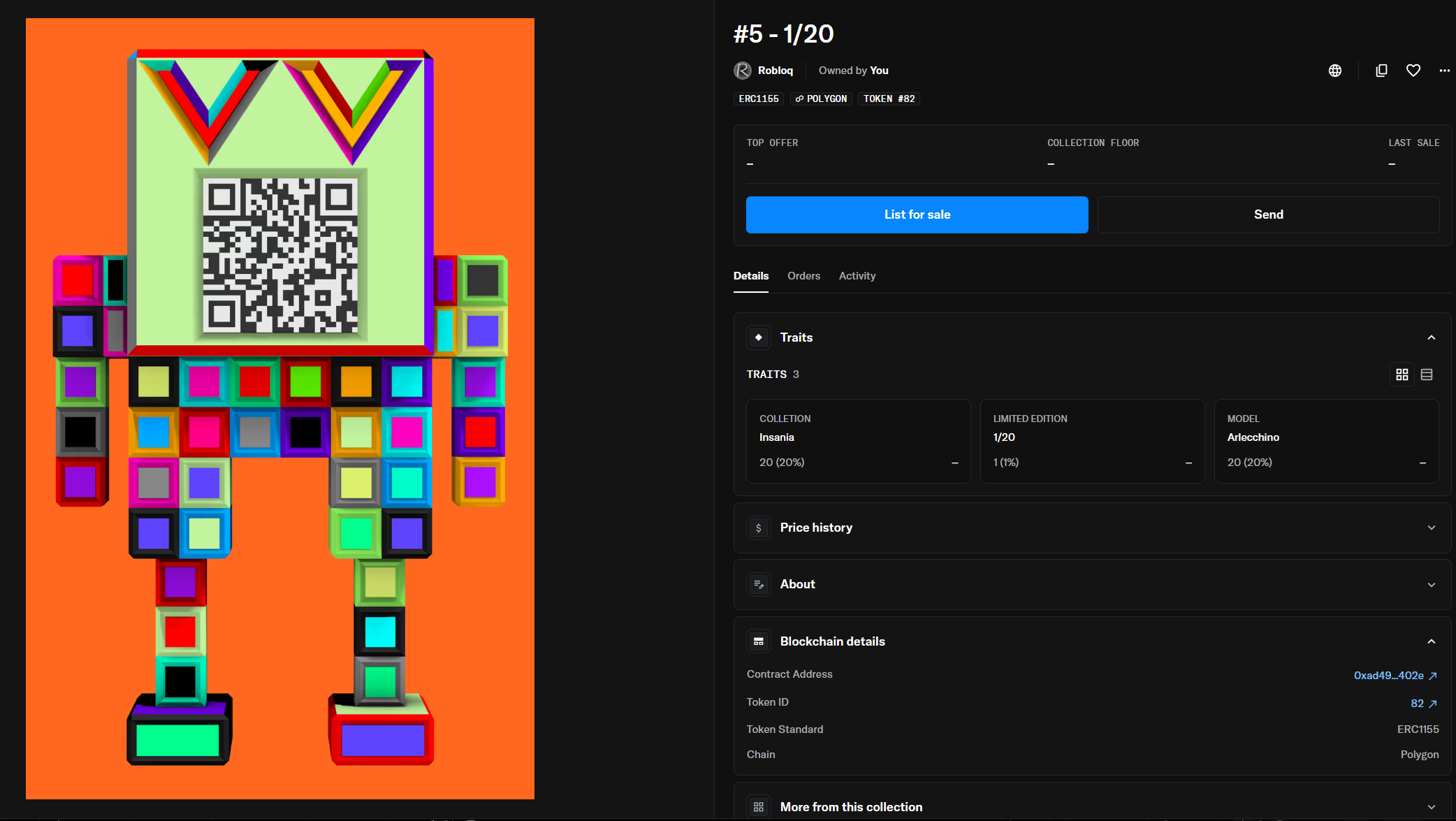Image resolution: width=1456 pixels, height=821 pixels.
Task: Open the NFT robot artwork image
Action: (280, 409)
